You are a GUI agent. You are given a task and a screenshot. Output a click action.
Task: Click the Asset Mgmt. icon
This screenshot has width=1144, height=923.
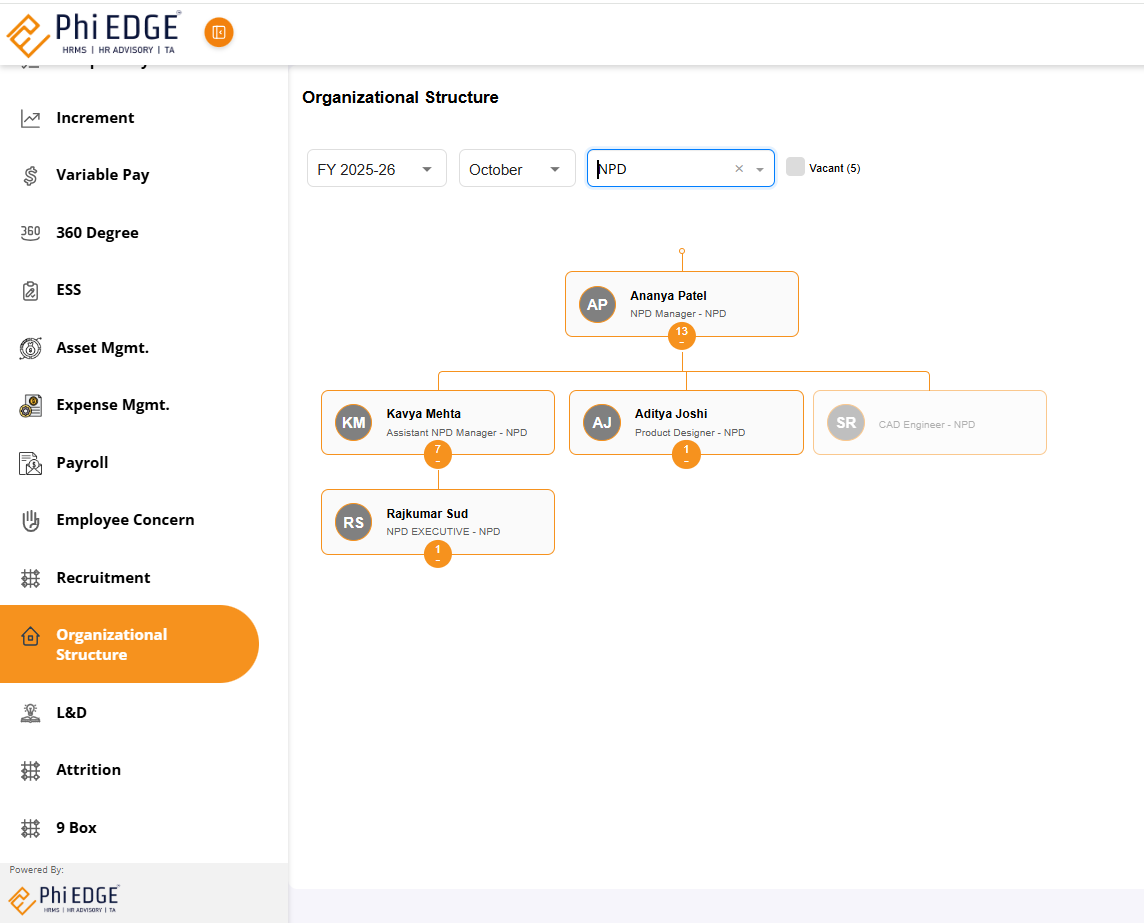pyautogui.click(x=31, y=348)
